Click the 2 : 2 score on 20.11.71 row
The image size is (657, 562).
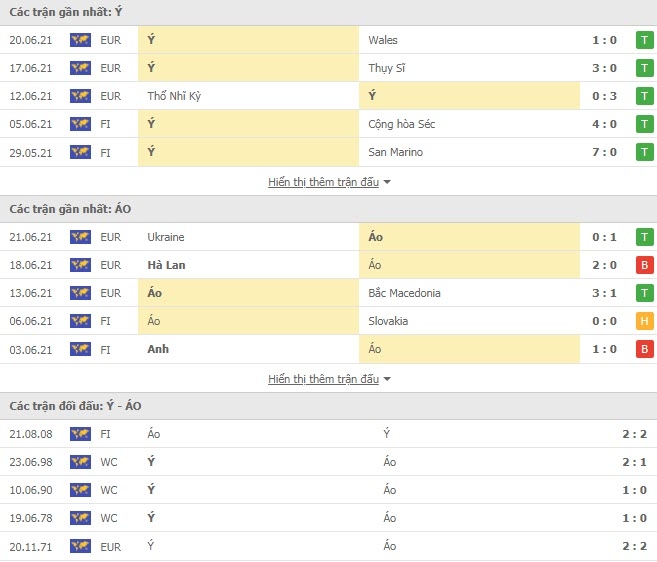pos(634,546)
